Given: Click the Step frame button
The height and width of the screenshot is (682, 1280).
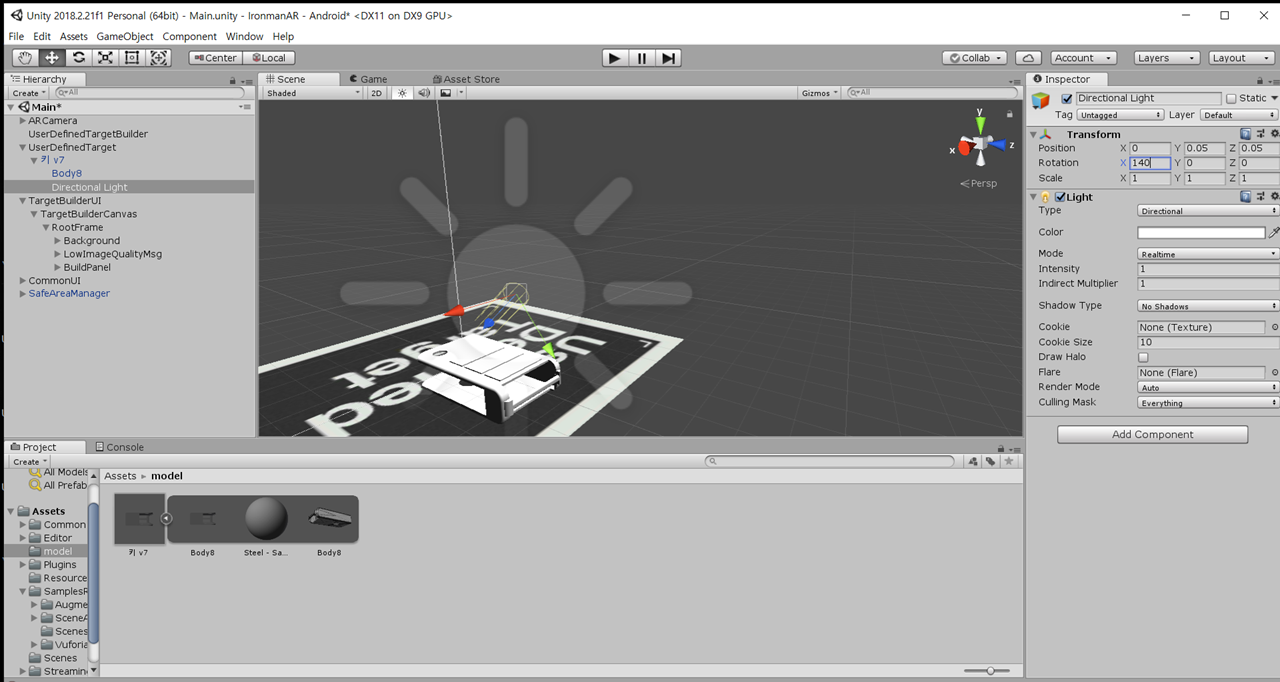Looking at the screenshot, I should click(669, 58).
